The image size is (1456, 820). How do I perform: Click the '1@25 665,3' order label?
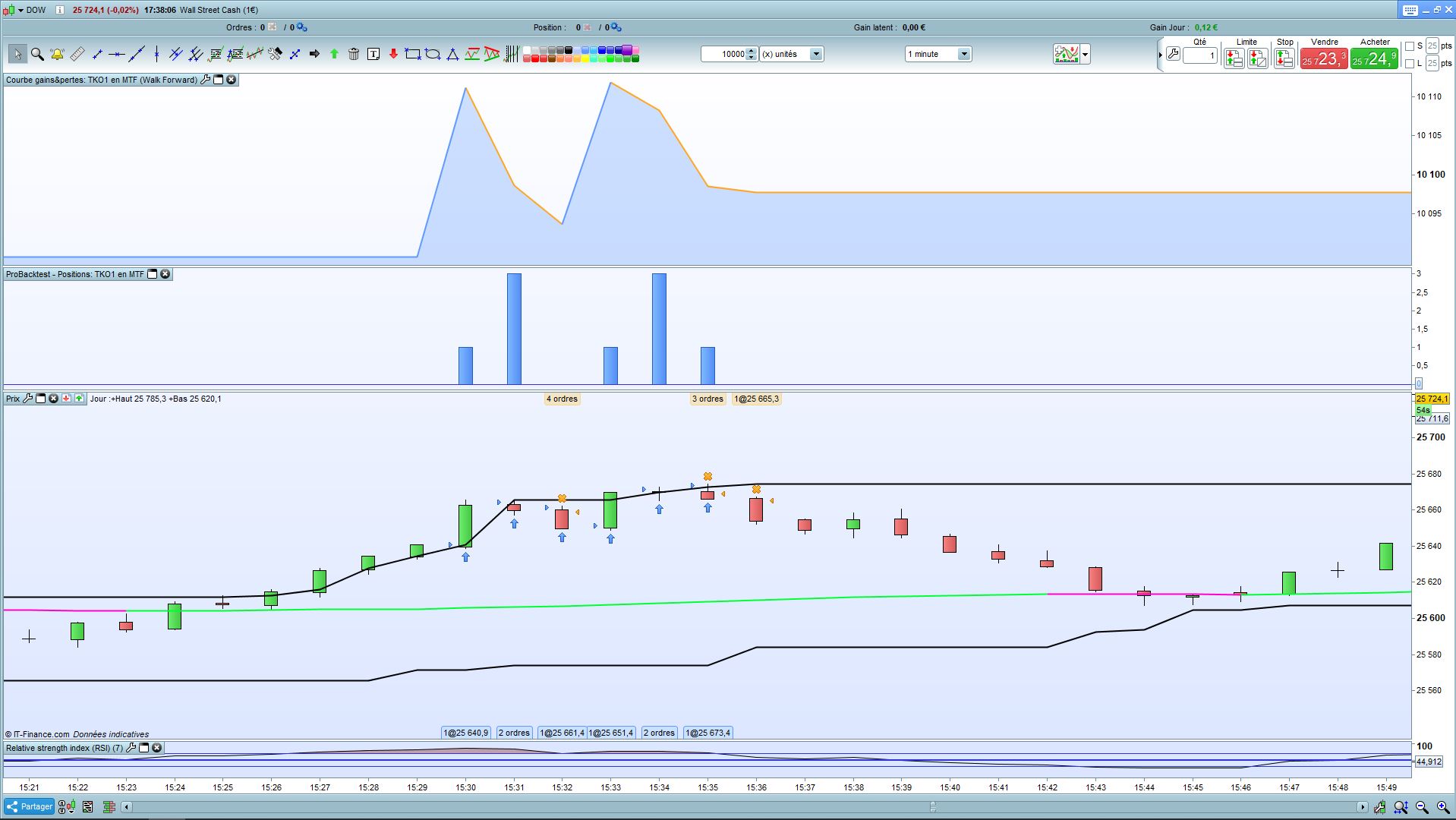(x=757, y=399)
